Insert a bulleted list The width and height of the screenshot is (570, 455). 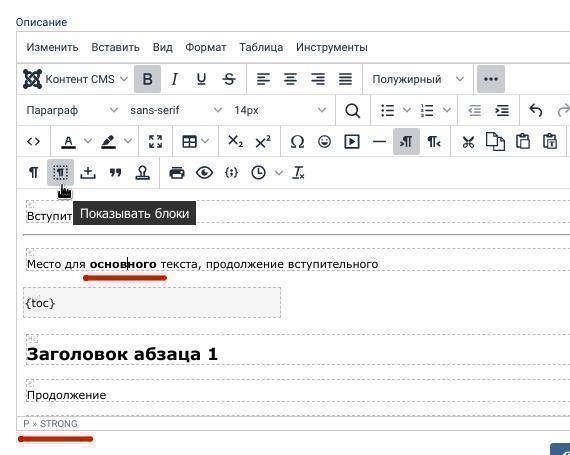click(388, 110)
